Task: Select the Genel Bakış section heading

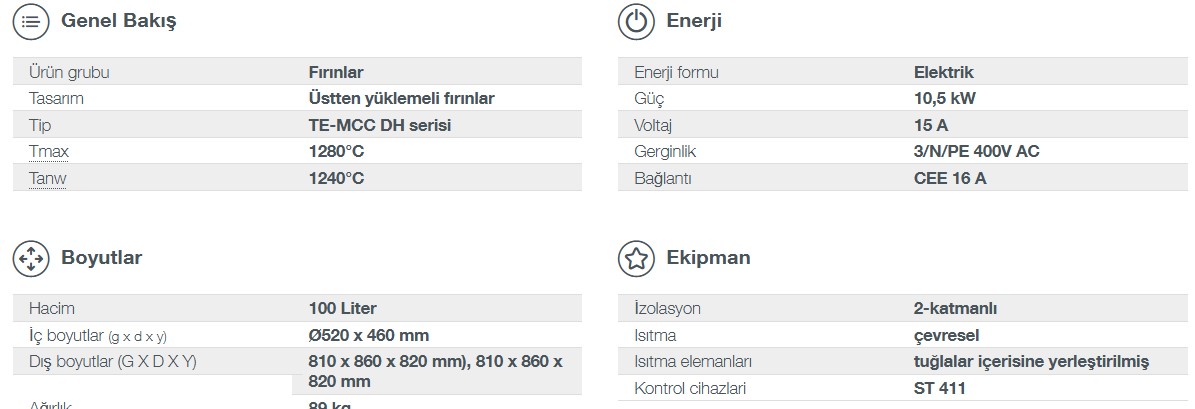Action: coord(118,21)
